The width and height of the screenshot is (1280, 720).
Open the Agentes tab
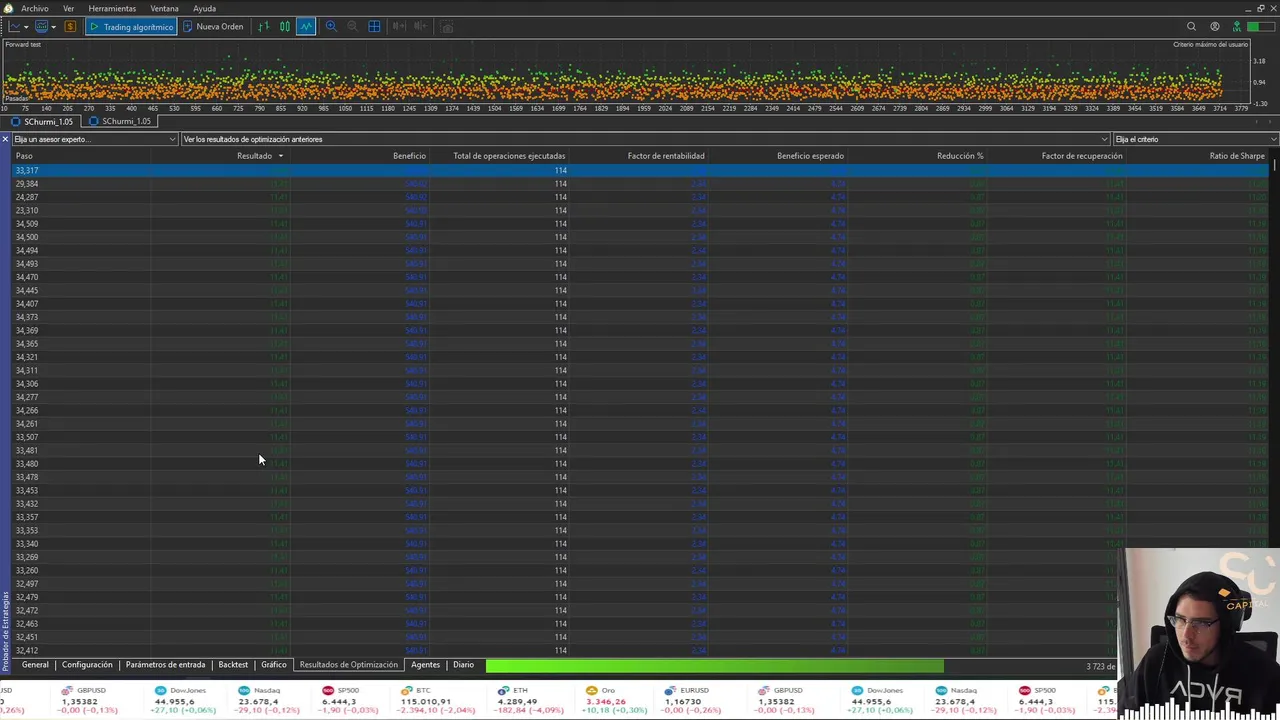click(425, 665)
